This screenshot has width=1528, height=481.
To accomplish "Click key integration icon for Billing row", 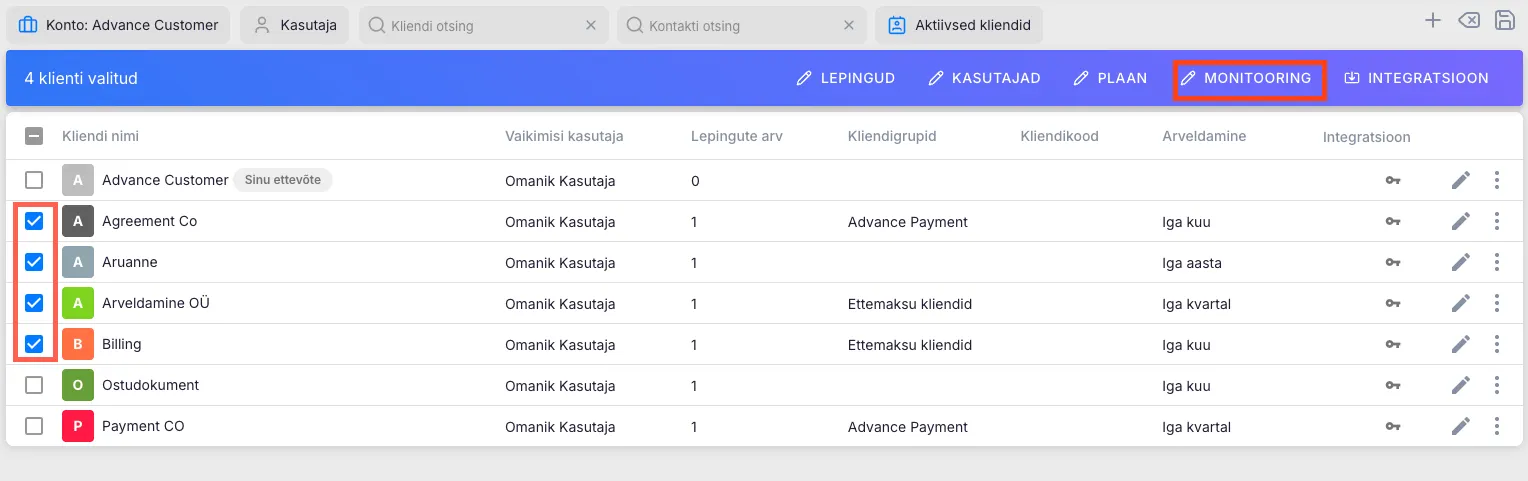I will pyautogui.click(x=1392, y=345).
